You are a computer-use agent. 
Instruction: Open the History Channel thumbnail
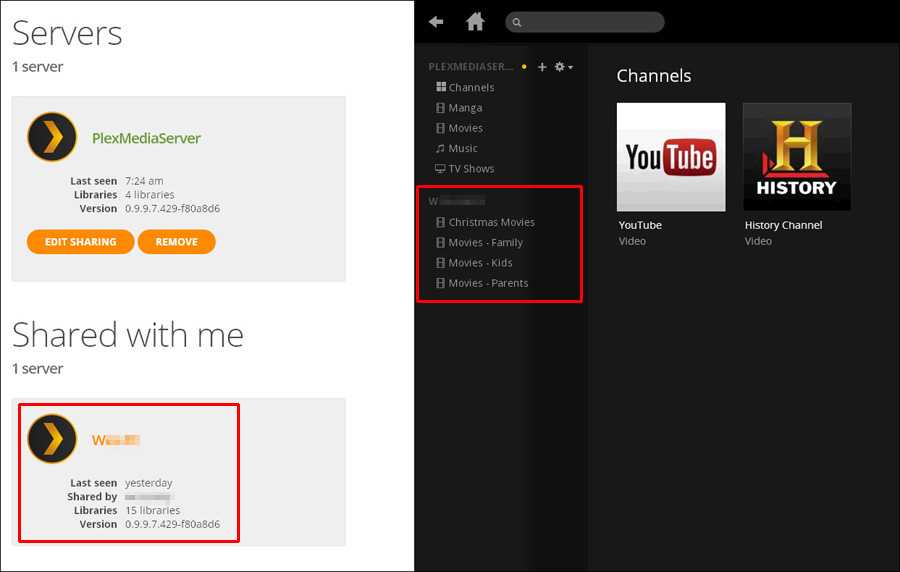coord(796,157)
